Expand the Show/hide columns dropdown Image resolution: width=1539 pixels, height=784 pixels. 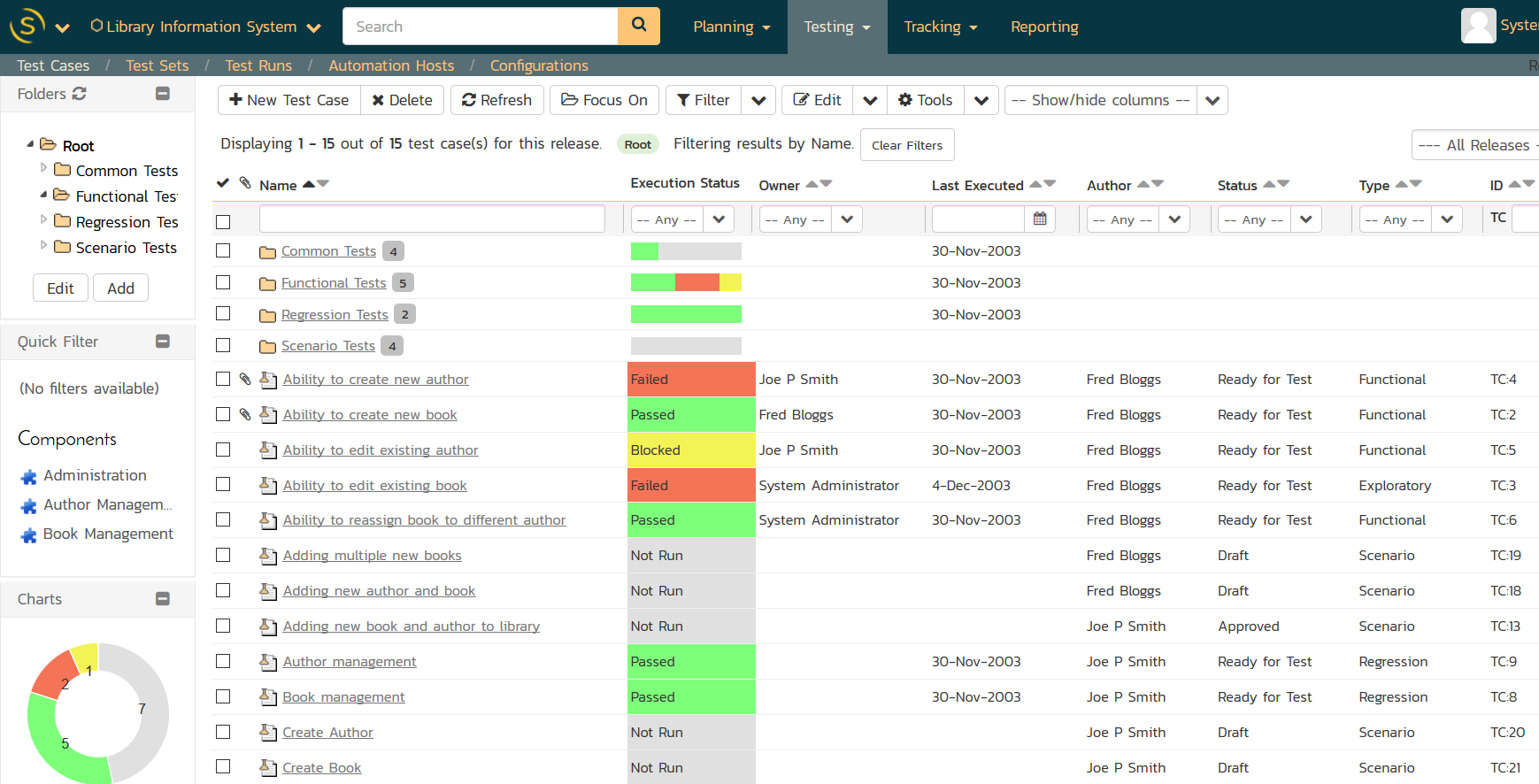(1212, 100)
